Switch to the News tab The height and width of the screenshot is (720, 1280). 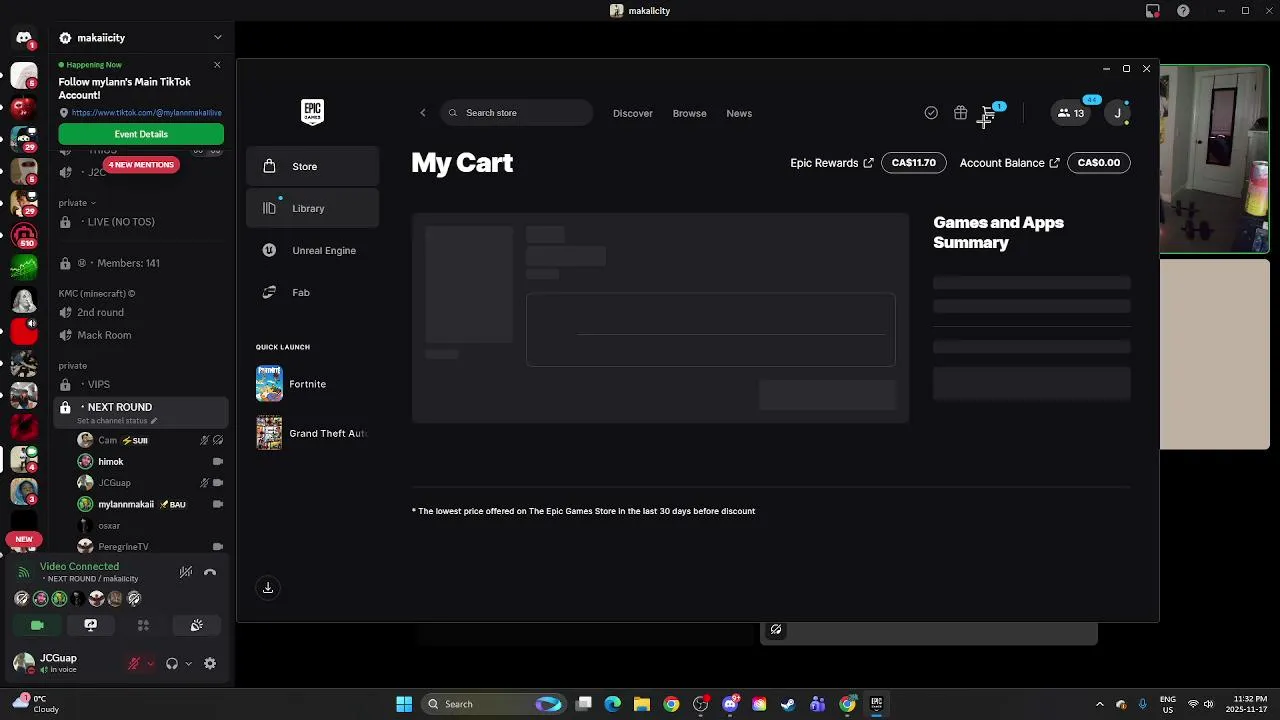point(739,113)
